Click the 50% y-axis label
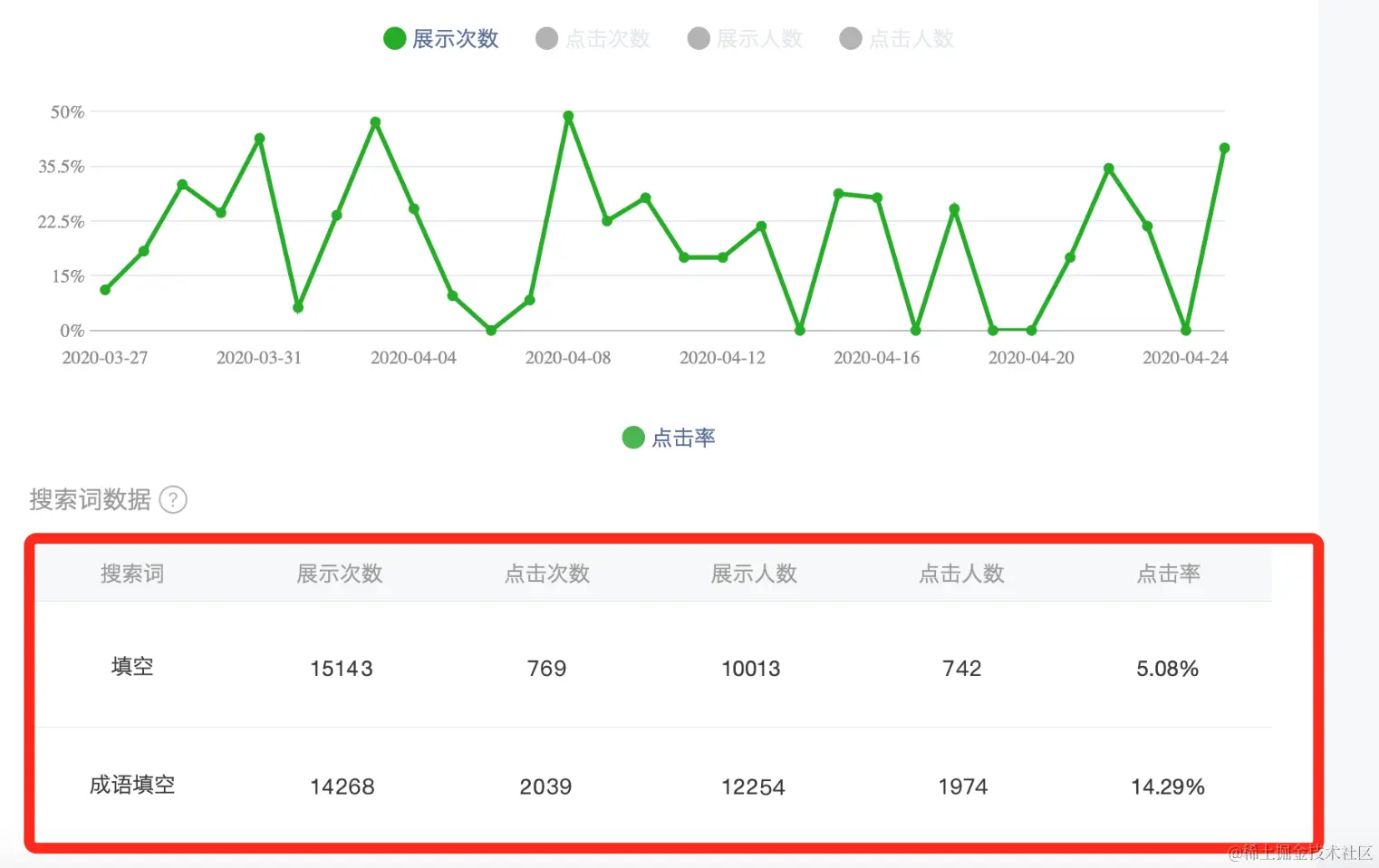This screenshot has width=1379, height=868. click(67, 111)
